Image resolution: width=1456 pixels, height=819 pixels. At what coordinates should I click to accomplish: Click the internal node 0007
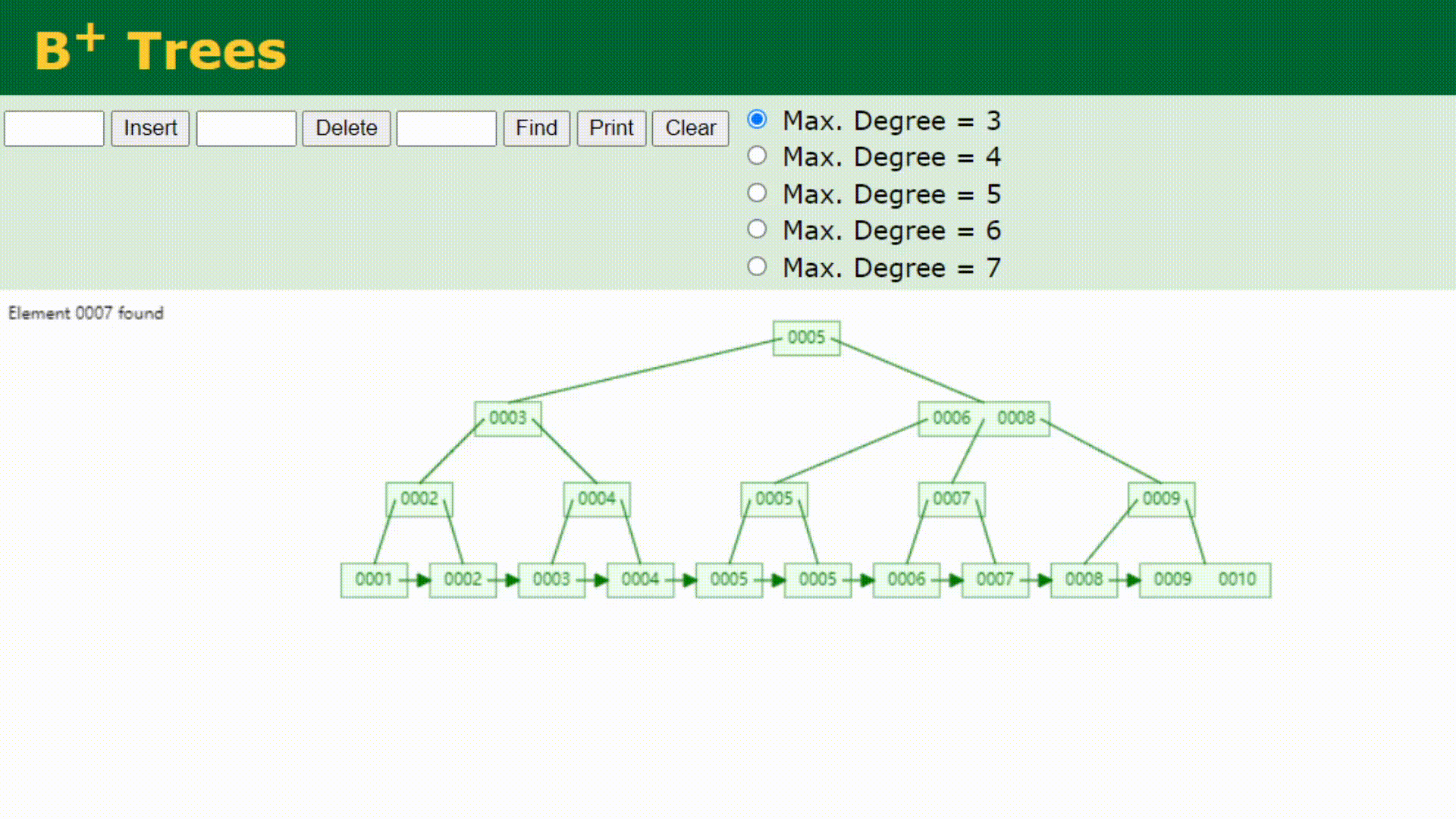pyautogui.click(x=951, y=499)
